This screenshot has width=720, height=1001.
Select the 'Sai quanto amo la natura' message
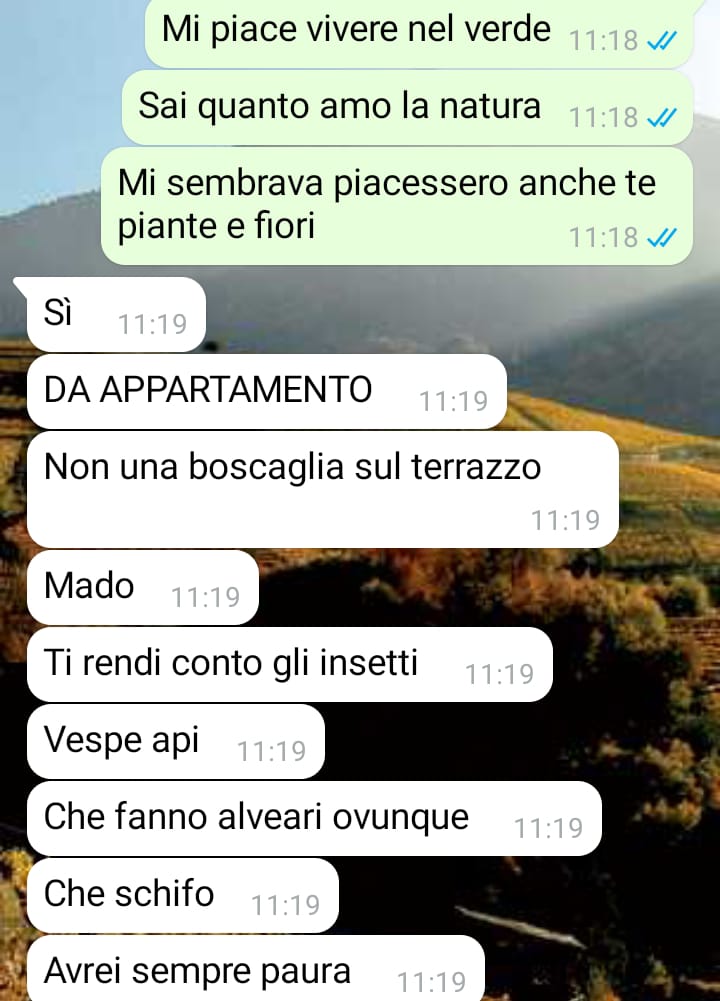tap(407, 107)
